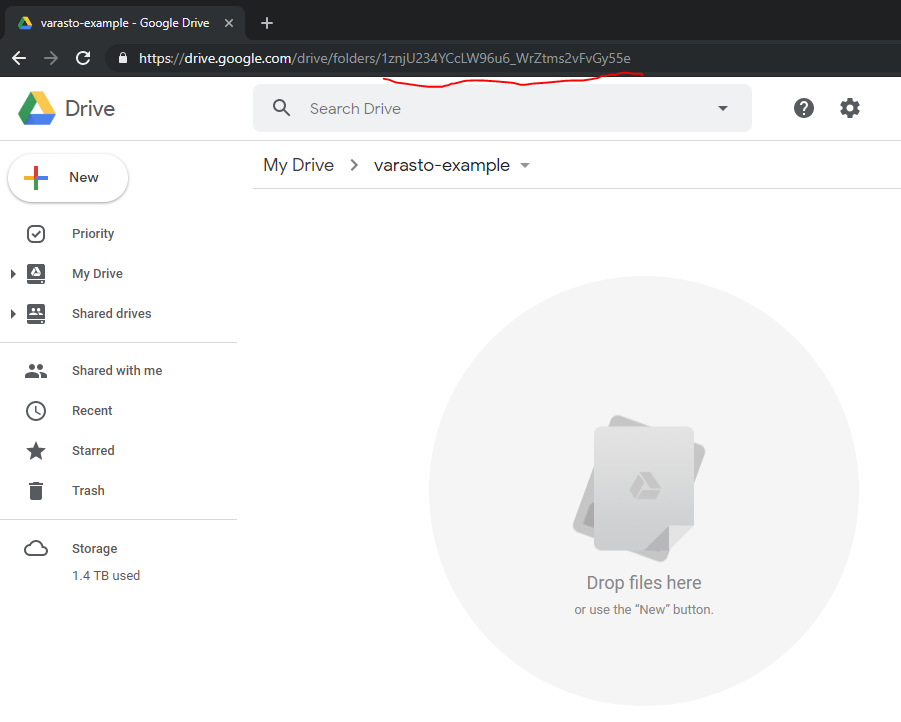Open a new browser tab
Viewport: 901px width, 722px height.
(x=267, y=23)
